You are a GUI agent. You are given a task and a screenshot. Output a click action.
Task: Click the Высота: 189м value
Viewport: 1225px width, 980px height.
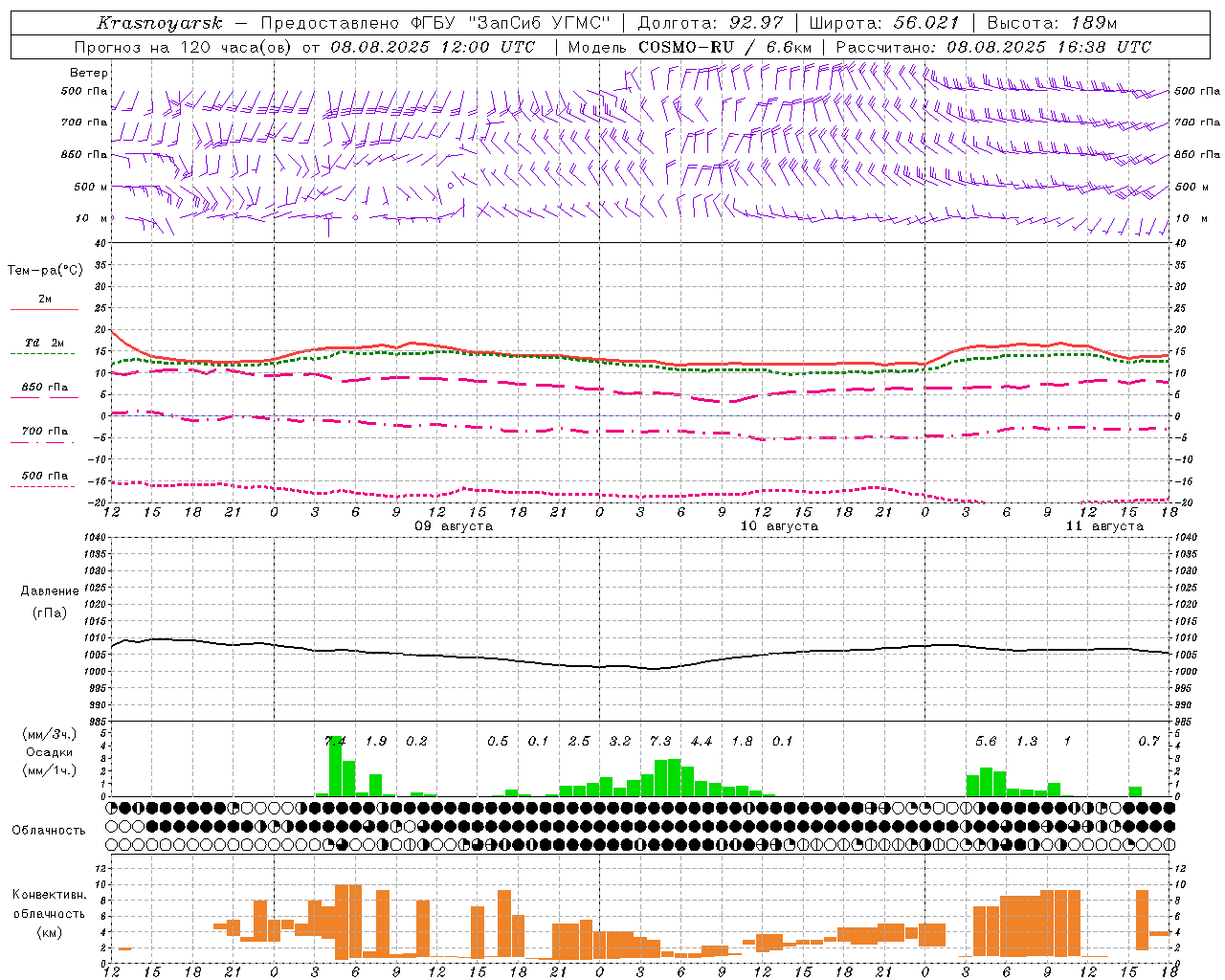coord(1052,23)
